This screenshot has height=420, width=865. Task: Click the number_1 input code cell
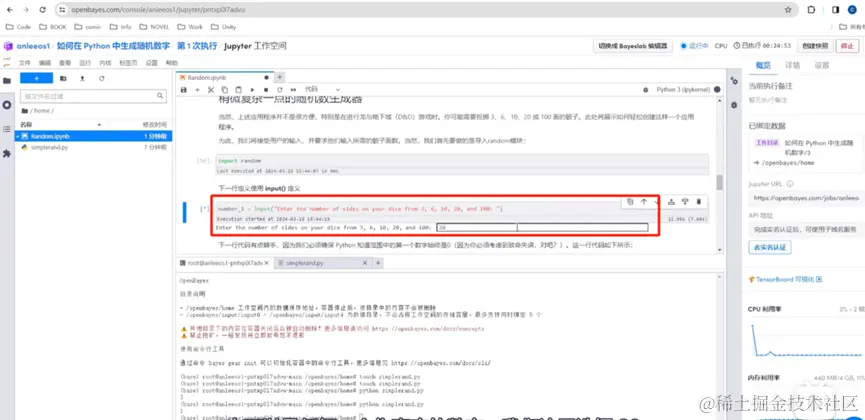[x=462, y=209]
